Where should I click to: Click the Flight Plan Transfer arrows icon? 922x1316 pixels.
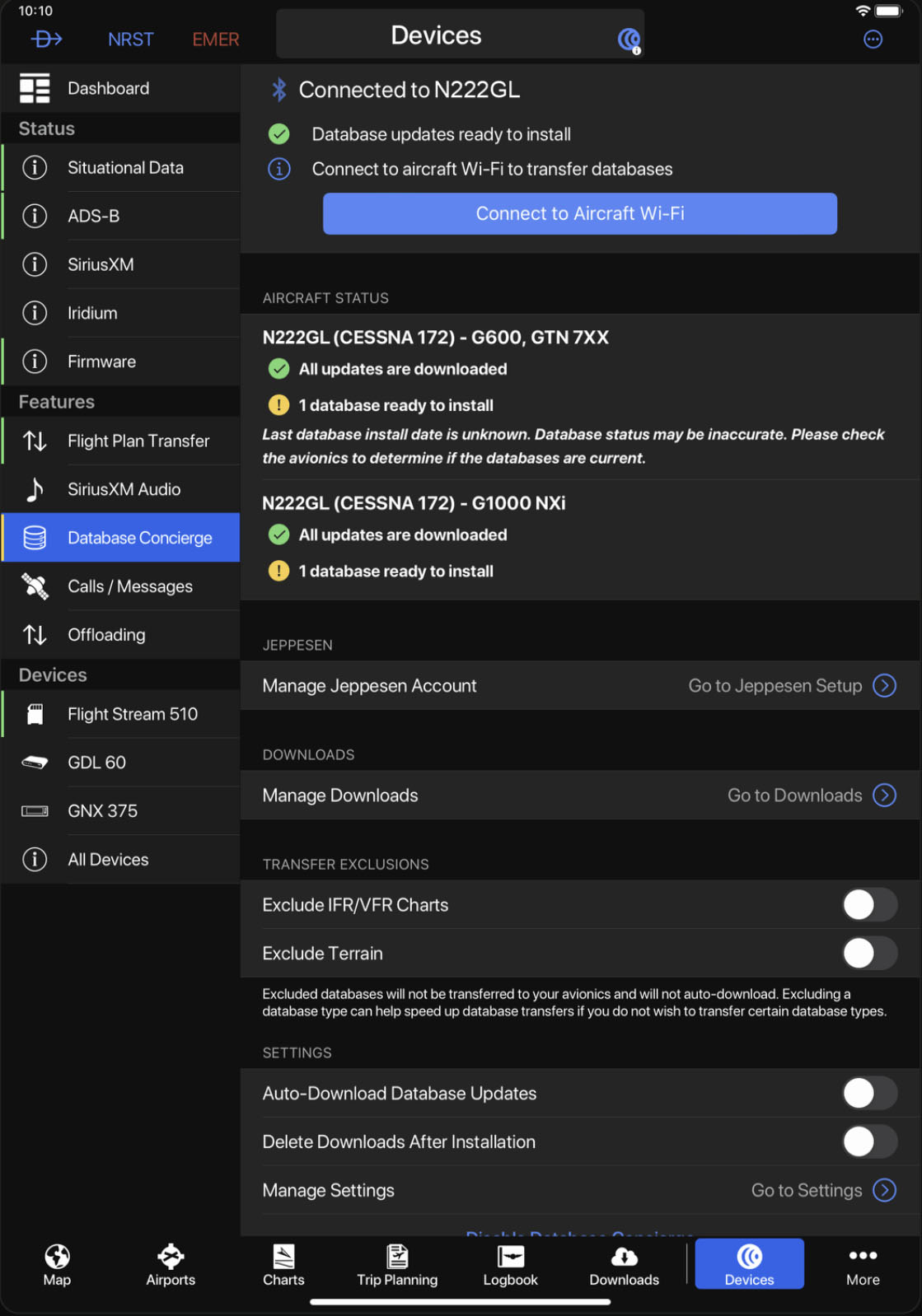point(35,441)
